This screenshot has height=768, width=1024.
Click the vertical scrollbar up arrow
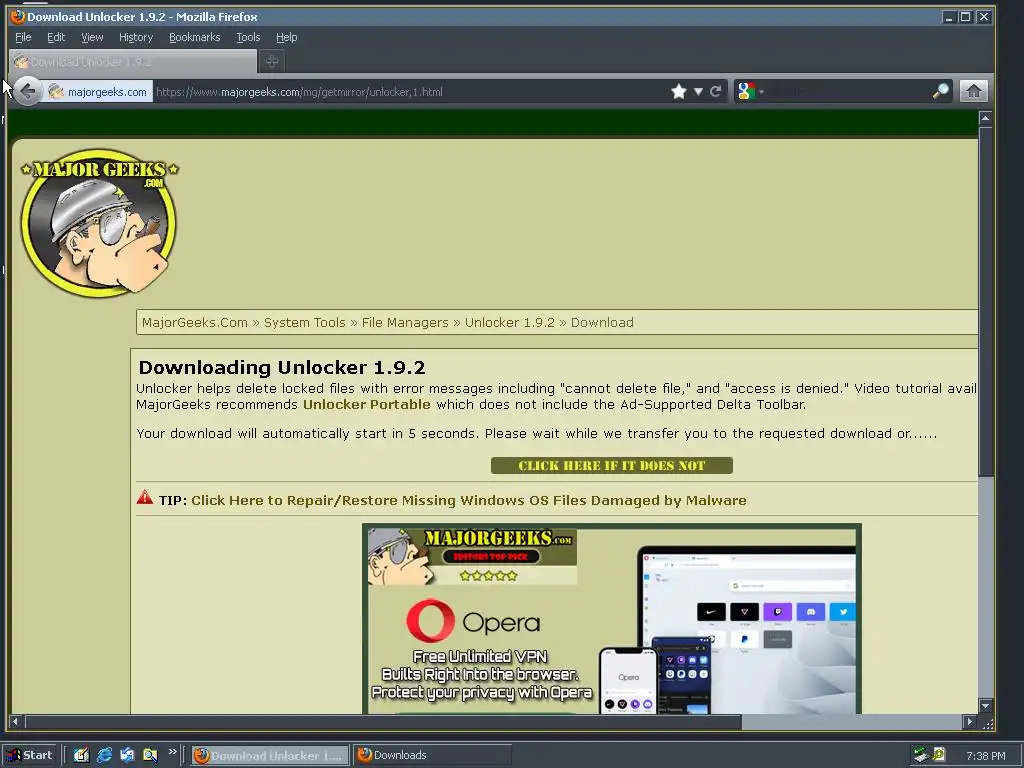[x=985, y=118]
